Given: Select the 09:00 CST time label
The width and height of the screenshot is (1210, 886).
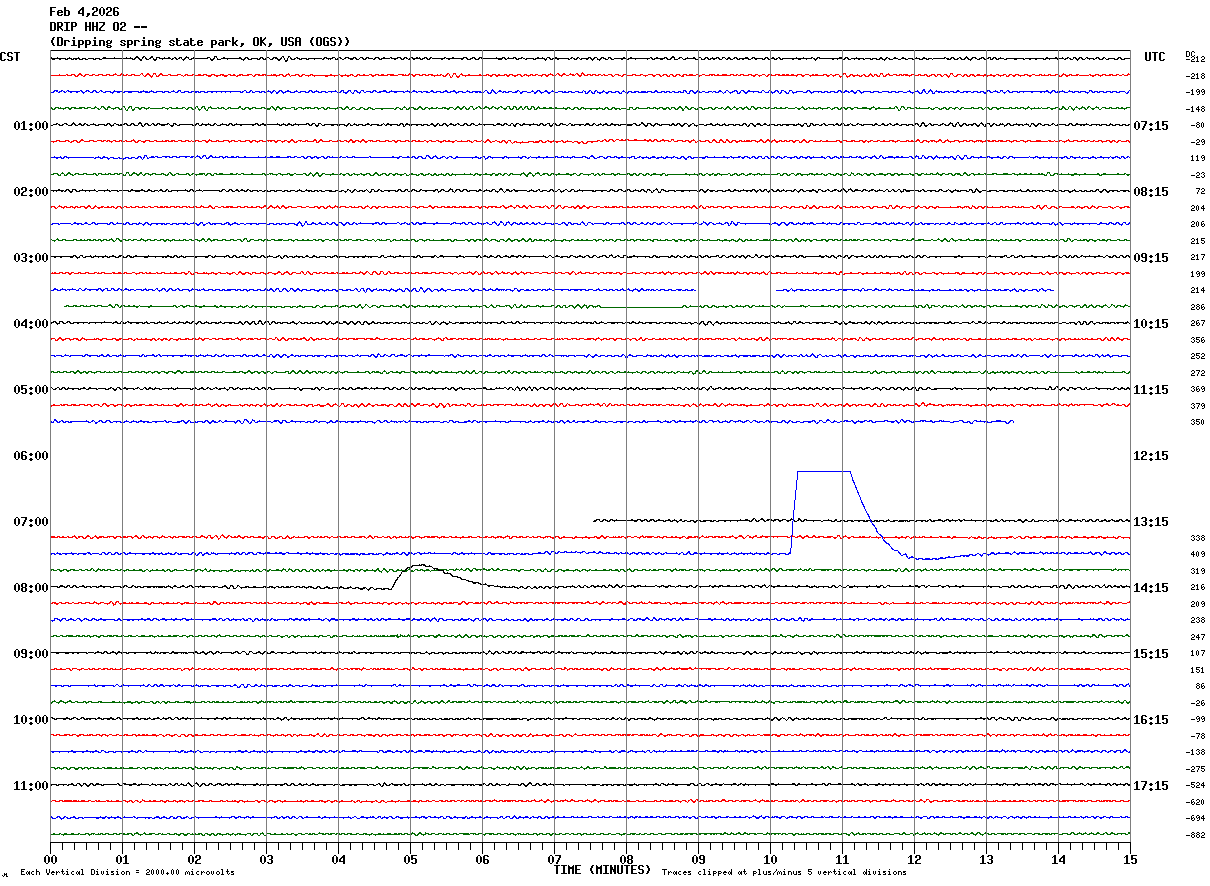Looking at the screenshot, I should (x=31, y=654).
